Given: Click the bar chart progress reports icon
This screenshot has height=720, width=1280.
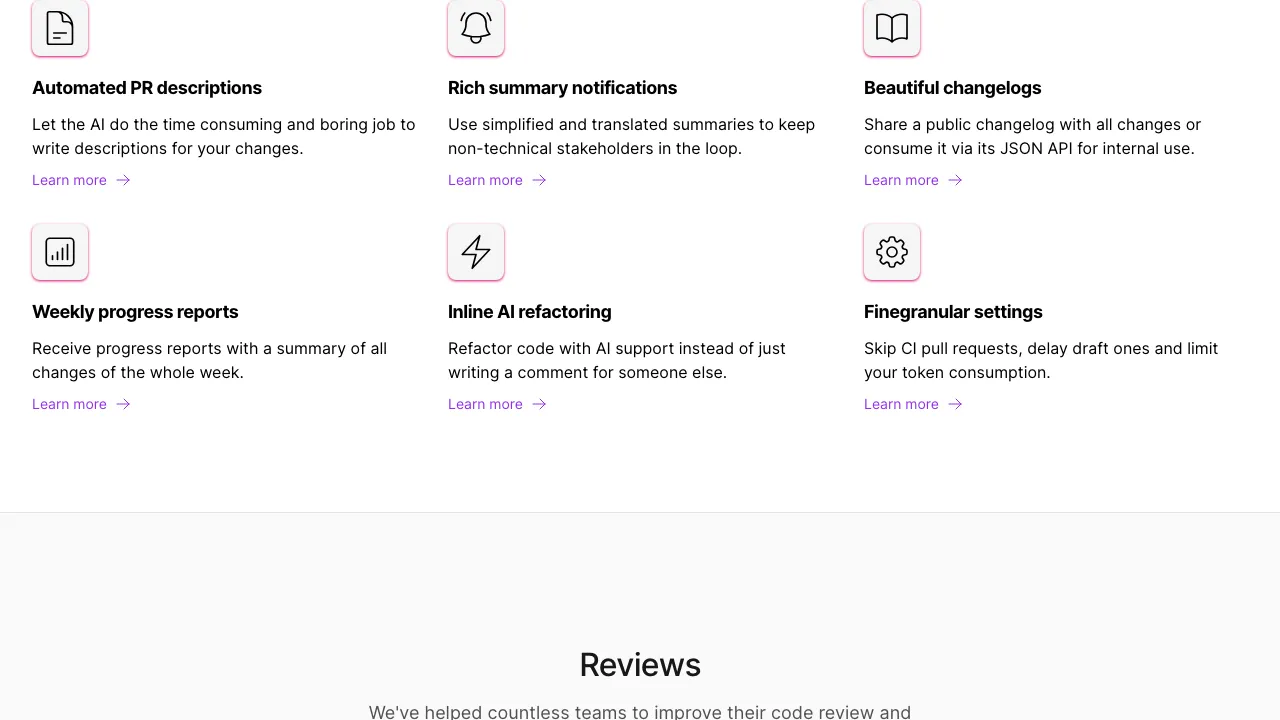Looking at the screenshot, I should coord(60,252).
